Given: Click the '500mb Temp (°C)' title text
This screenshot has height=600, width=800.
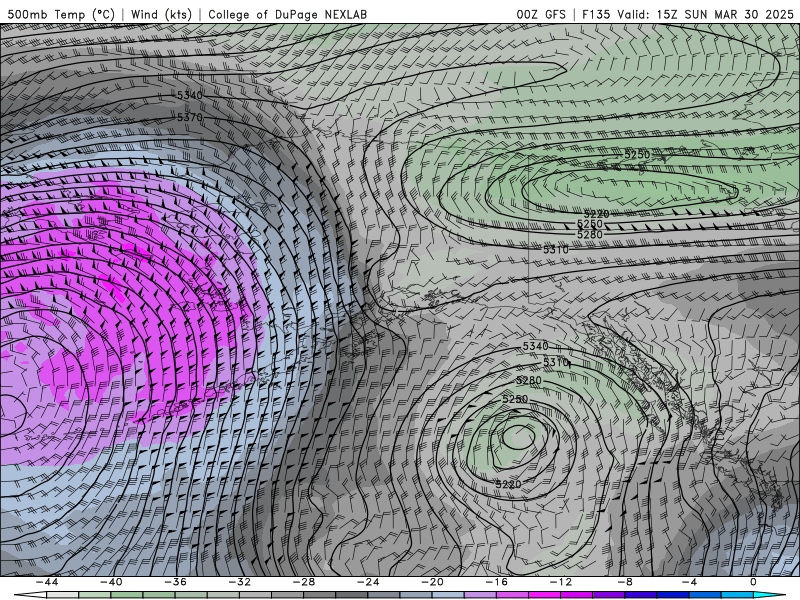Looking at the screenshot, I should coord(61,14).
